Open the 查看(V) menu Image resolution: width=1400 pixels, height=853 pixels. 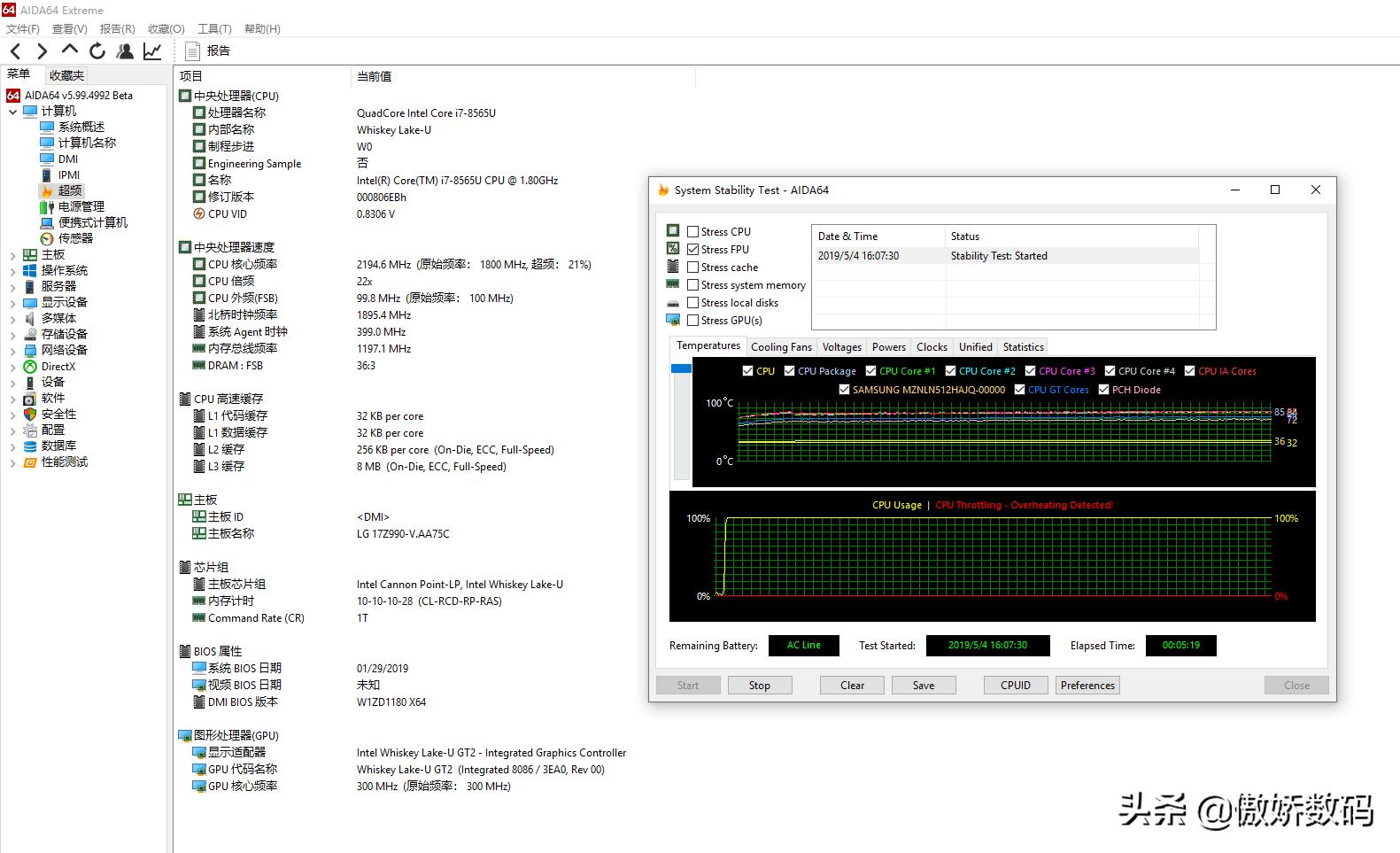pos(69,28)
